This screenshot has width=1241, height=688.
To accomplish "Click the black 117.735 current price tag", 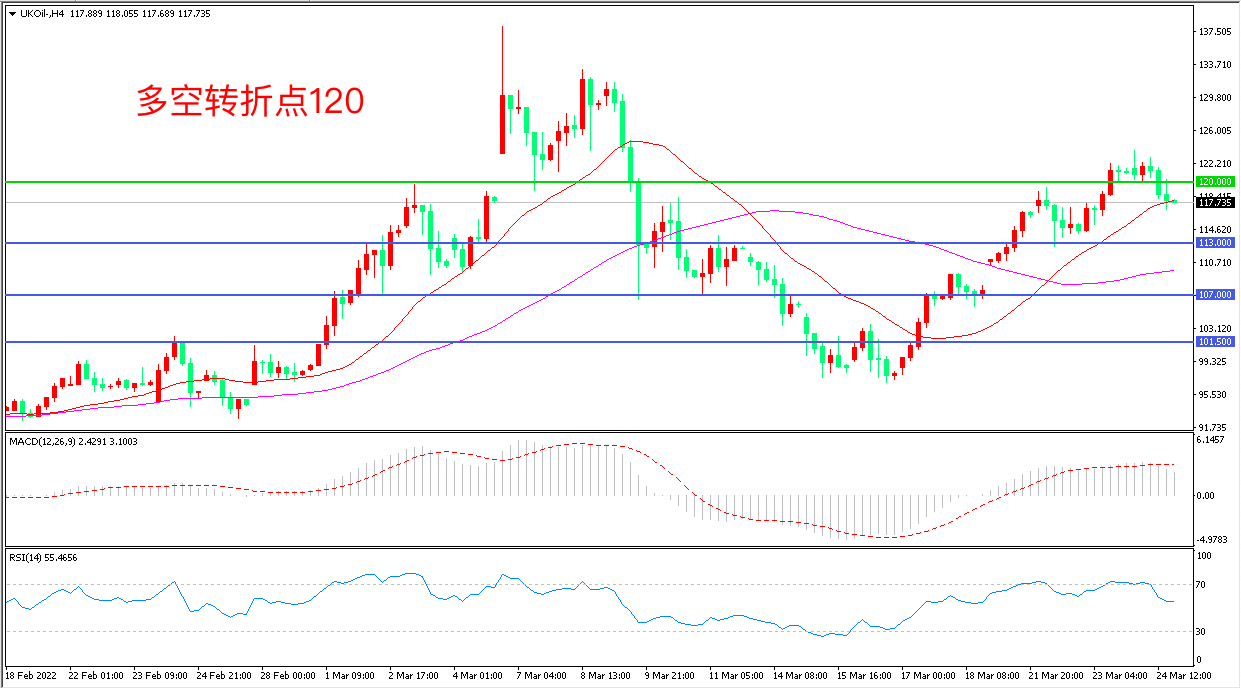I will [1214, 203].
